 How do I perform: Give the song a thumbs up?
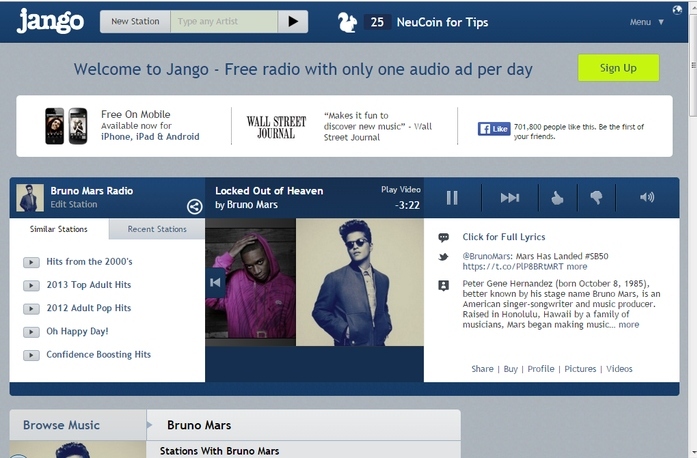pos(557,197)
